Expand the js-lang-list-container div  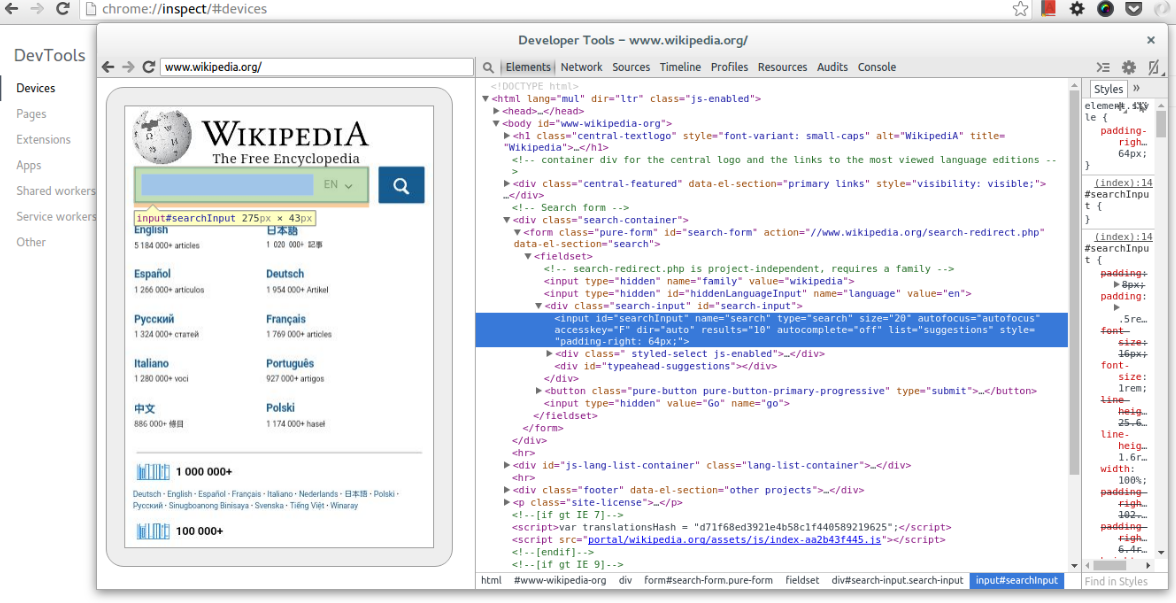[x=506, y=466]
